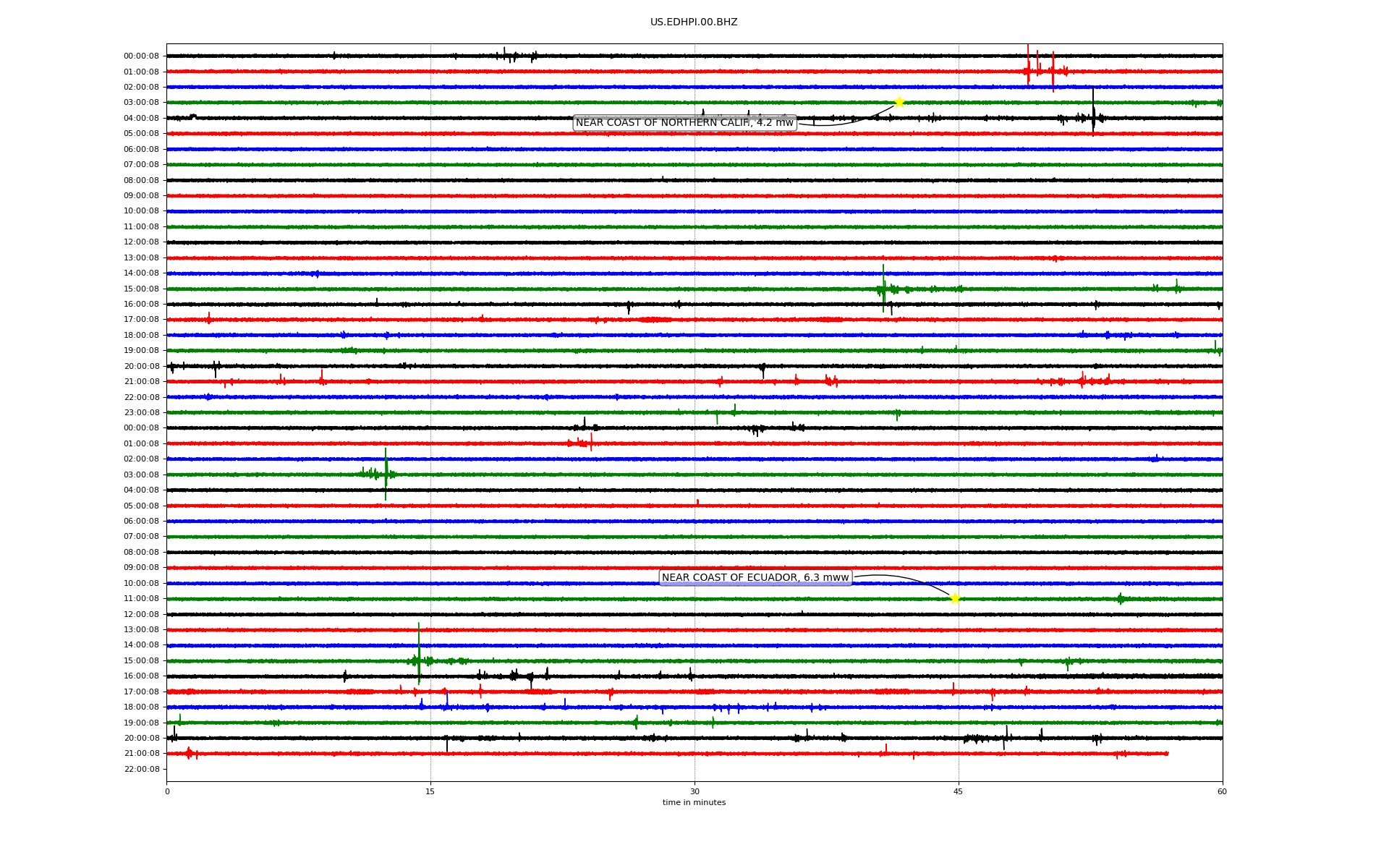Click the 'time in minutes' axis label
1389x868 pixels.
point(694,803)
